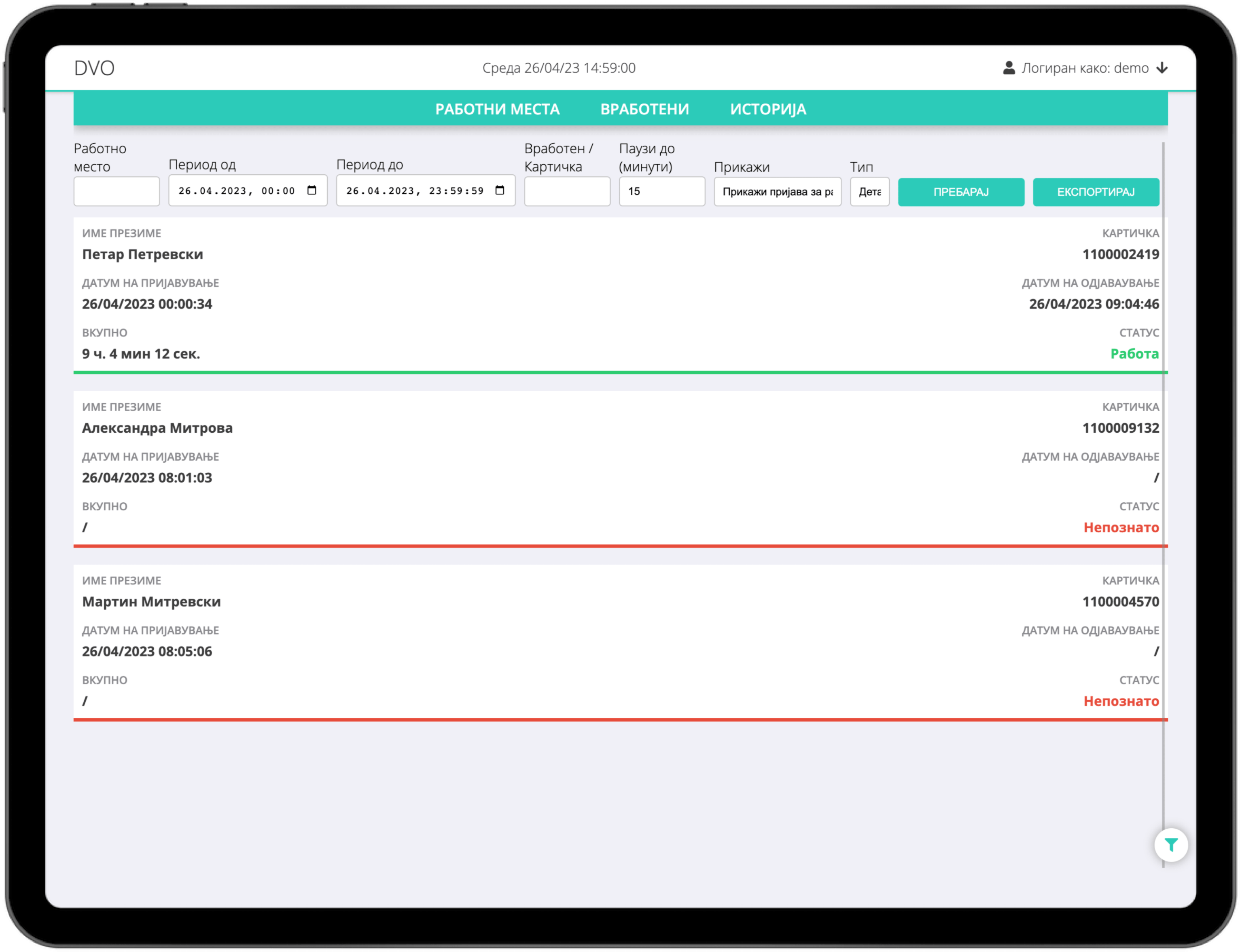Go to the ИСТОРИЈА tab

tap(767, 109)
